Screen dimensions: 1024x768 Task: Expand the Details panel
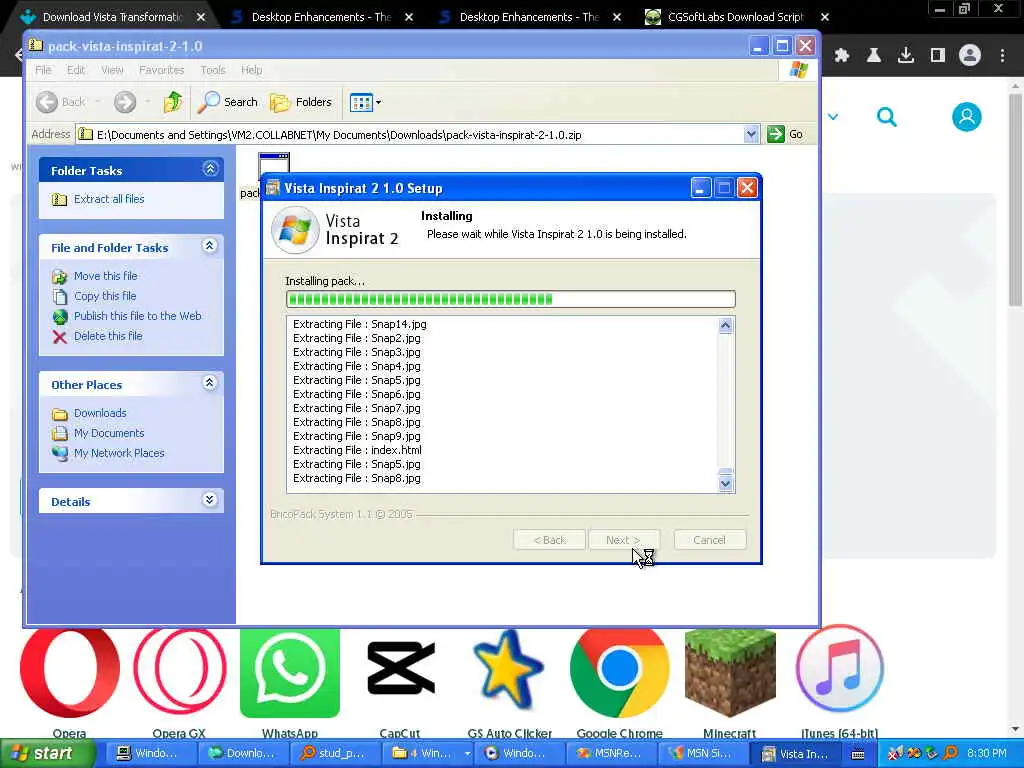coord(210,500)
